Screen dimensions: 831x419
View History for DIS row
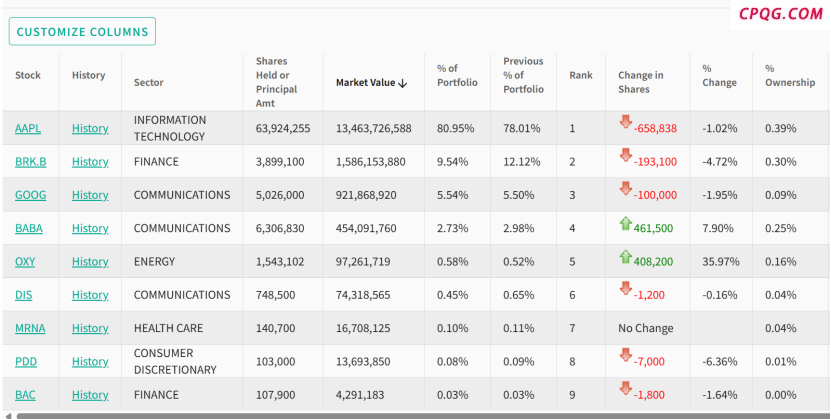click(x=90, y=295)
